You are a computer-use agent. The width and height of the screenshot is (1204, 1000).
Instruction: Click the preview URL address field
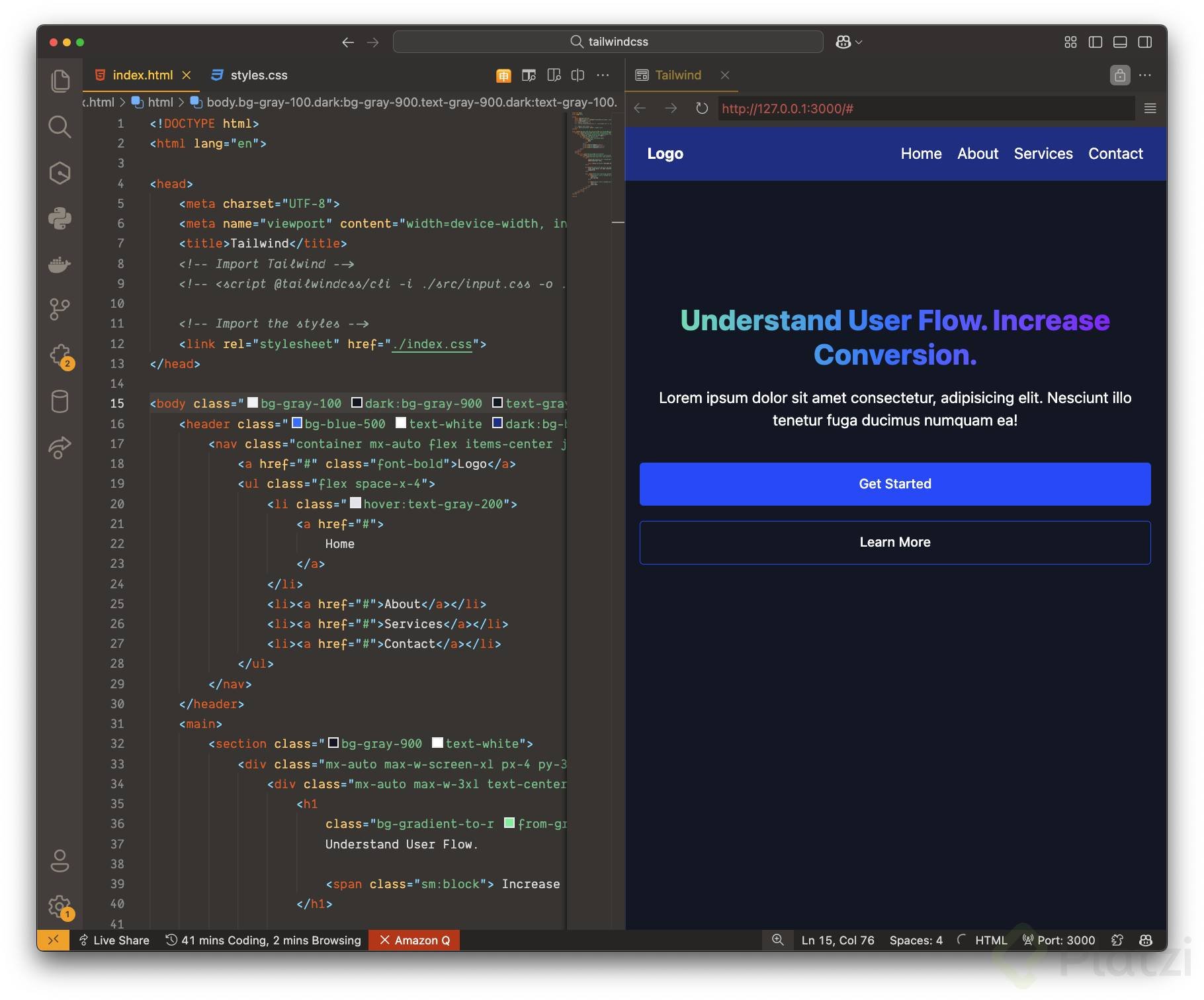coord(926,109)
